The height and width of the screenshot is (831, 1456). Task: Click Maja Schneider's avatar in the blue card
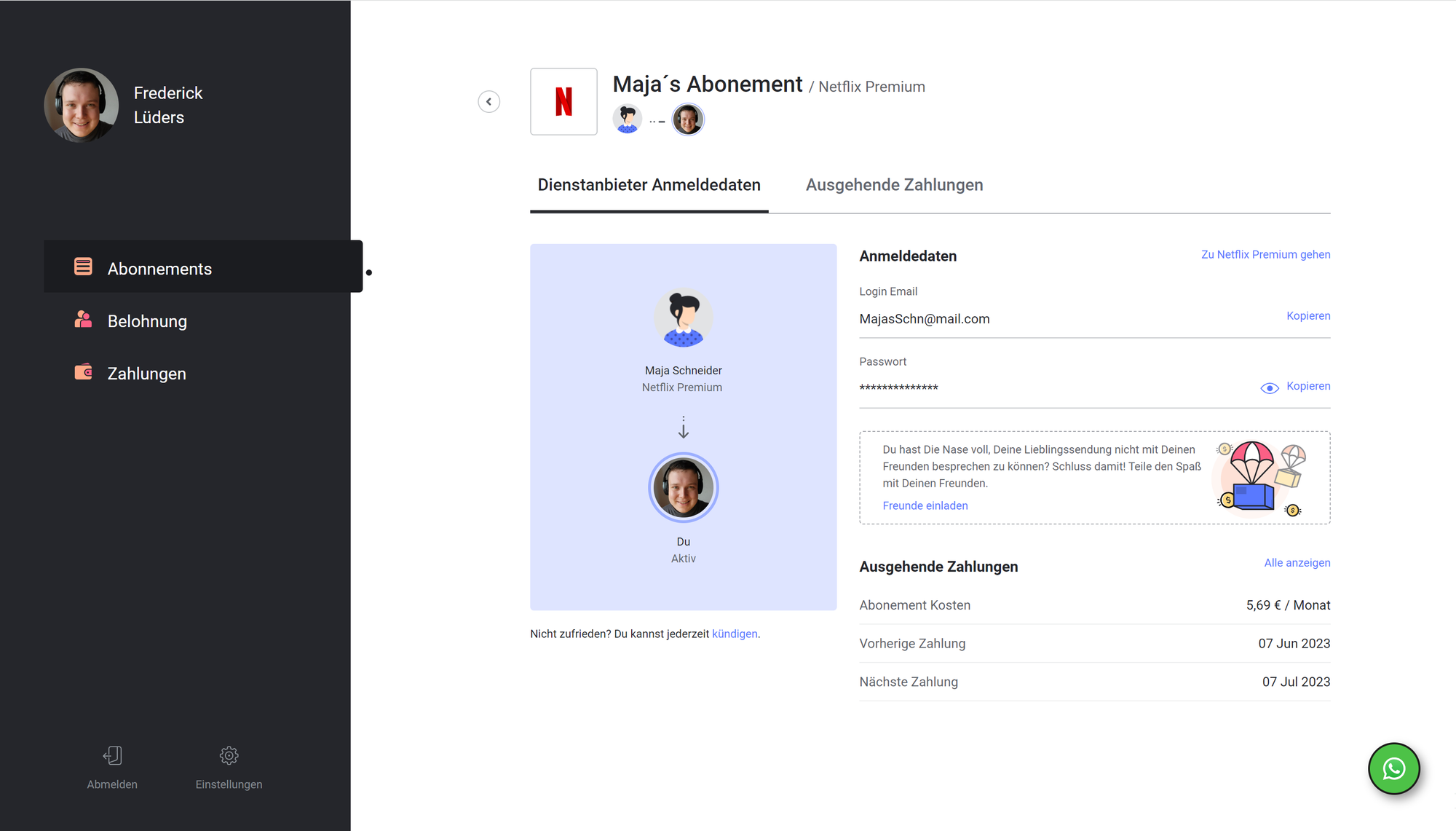click(x=683, y=318)
